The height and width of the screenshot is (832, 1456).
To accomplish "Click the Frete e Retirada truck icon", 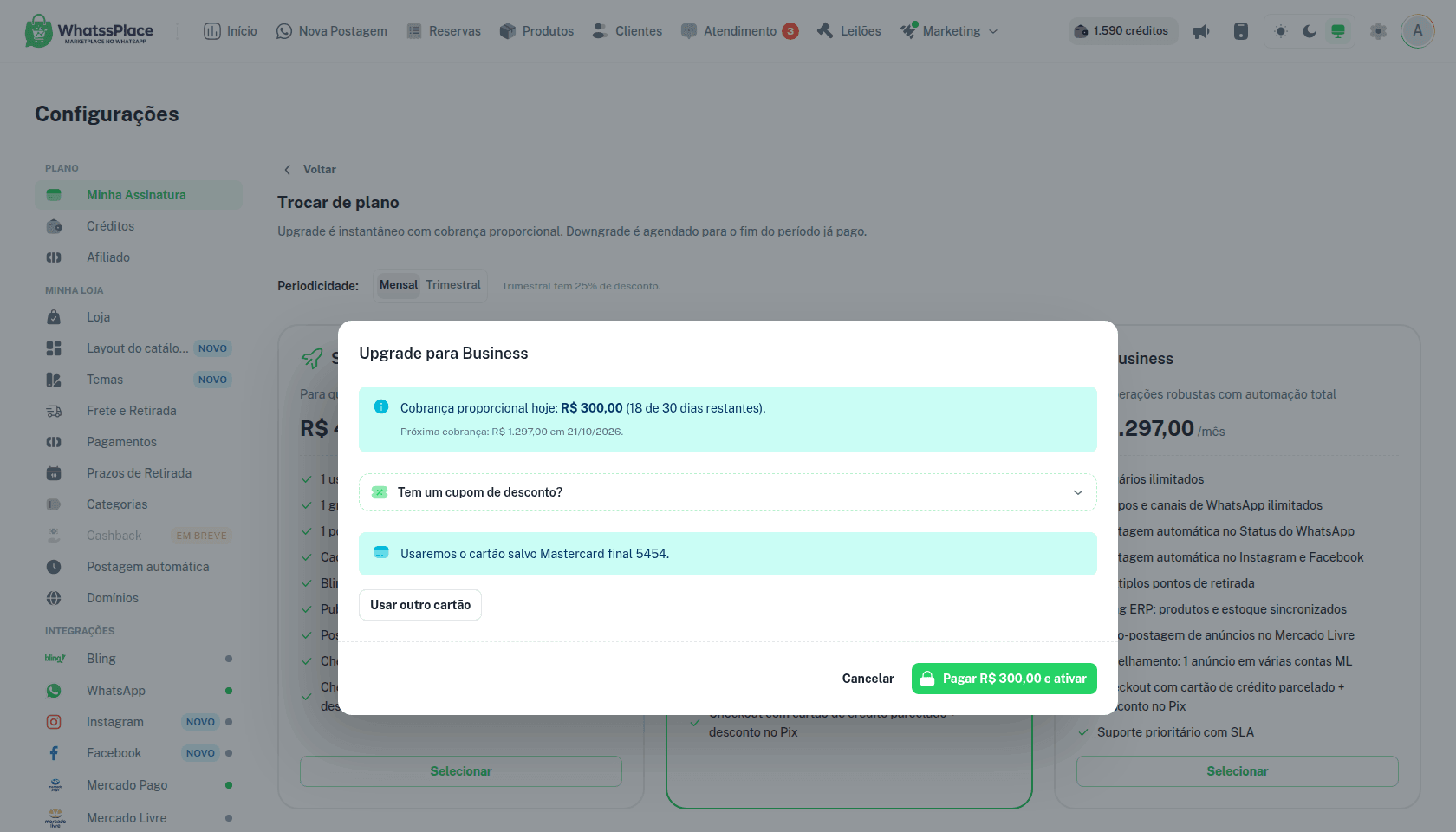I will (54, 411).
